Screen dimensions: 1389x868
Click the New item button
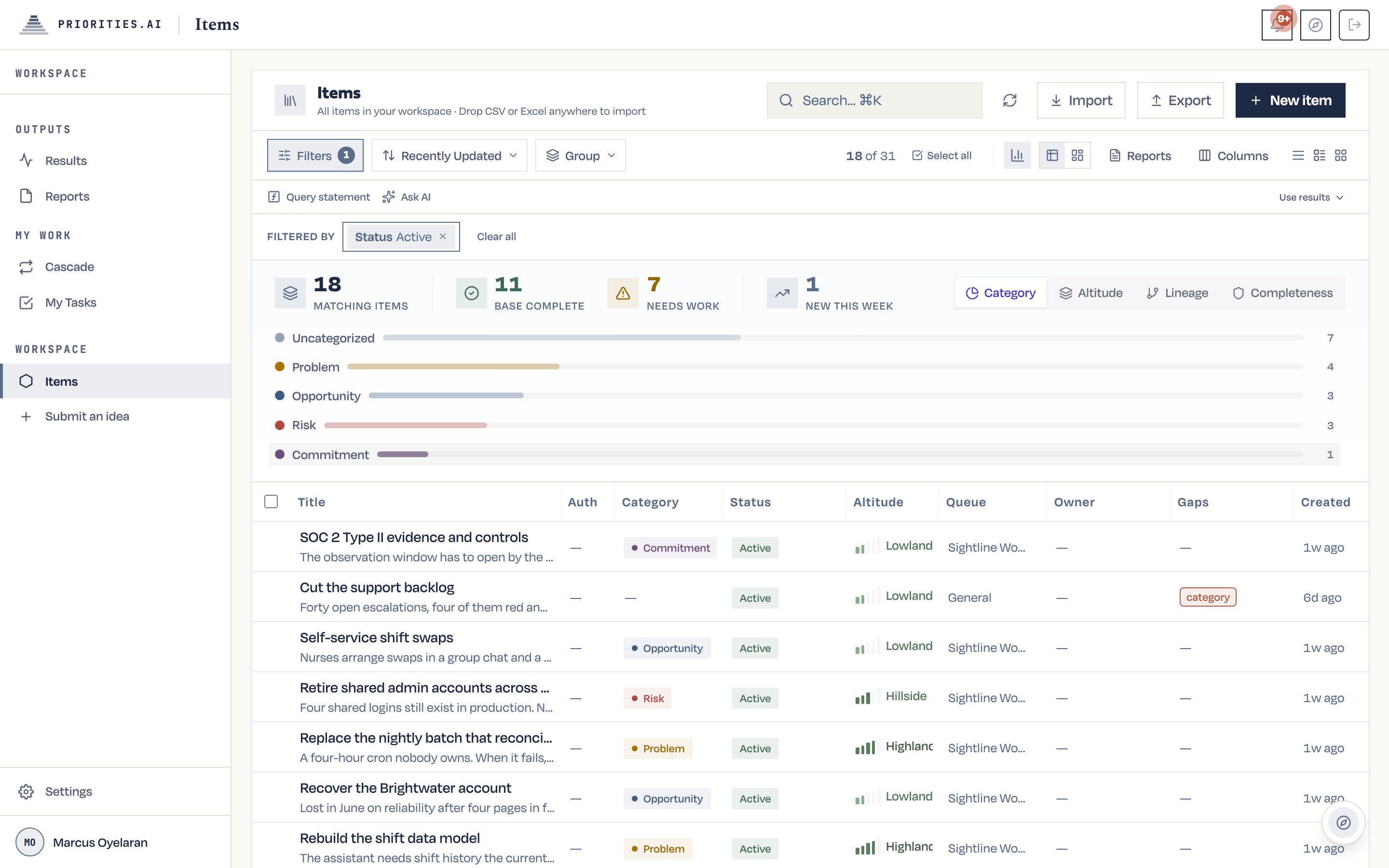coord(1290,100)
